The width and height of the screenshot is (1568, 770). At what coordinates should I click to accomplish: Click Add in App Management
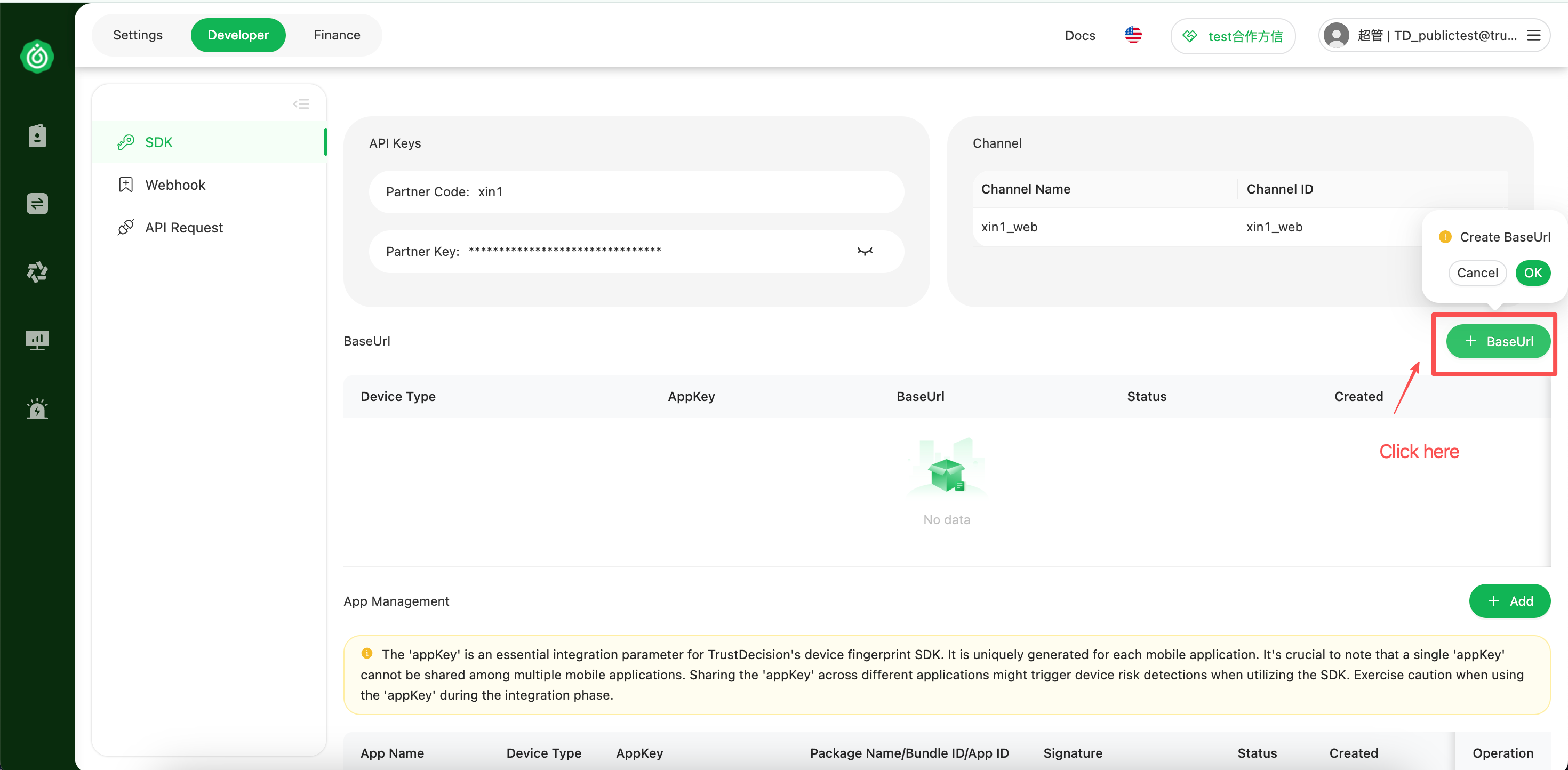pos(1509,601)
